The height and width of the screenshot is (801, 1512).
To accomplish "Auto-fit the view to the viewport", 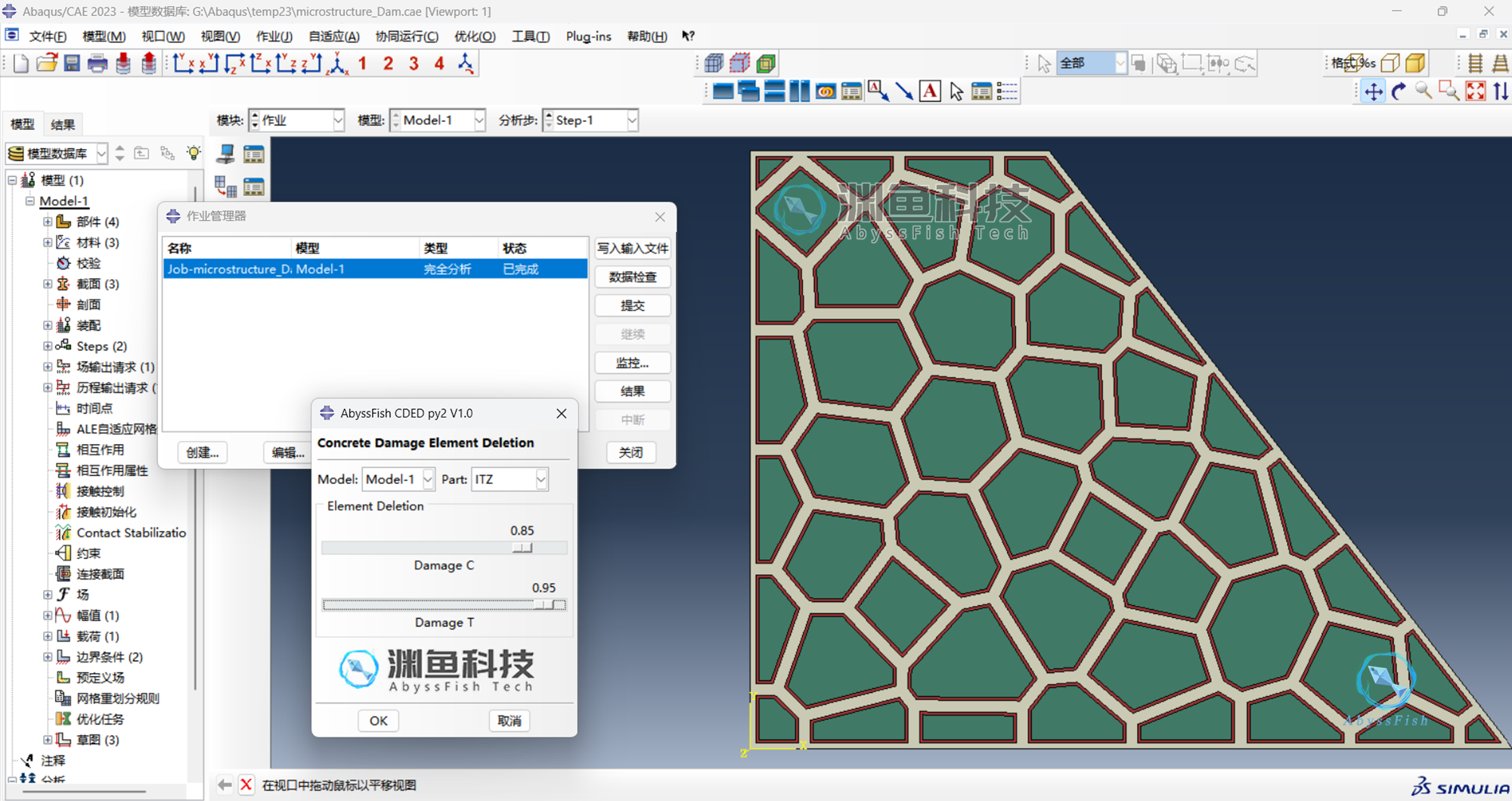I will [x=1476, y=92].
